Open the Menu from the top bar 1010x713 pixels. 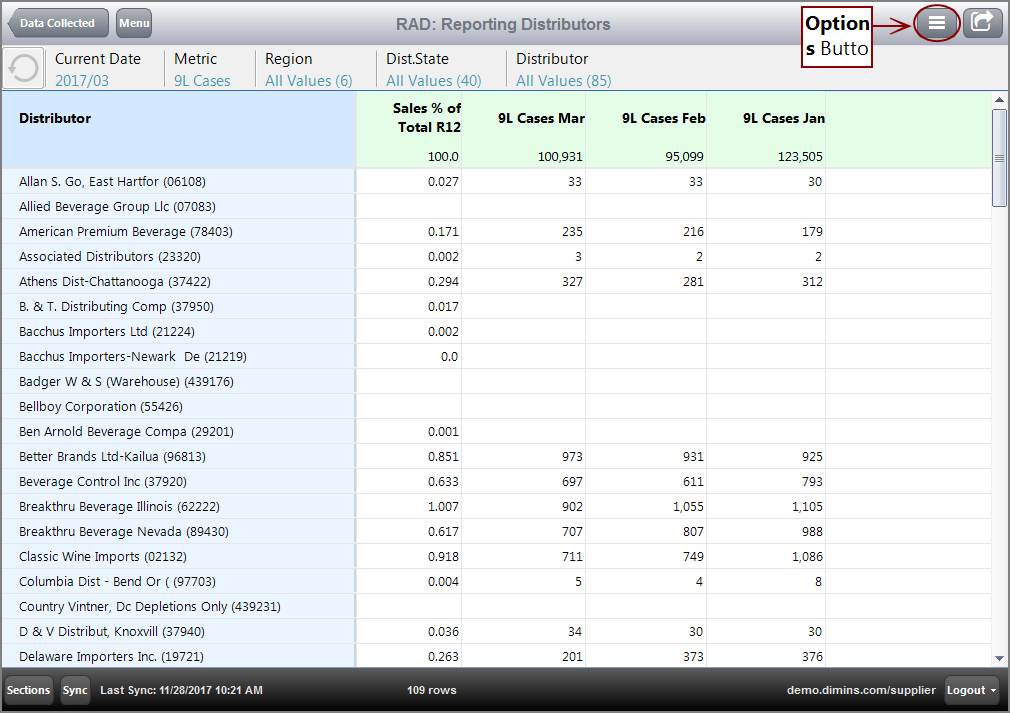pyautogui.click(x=132, y=22)
